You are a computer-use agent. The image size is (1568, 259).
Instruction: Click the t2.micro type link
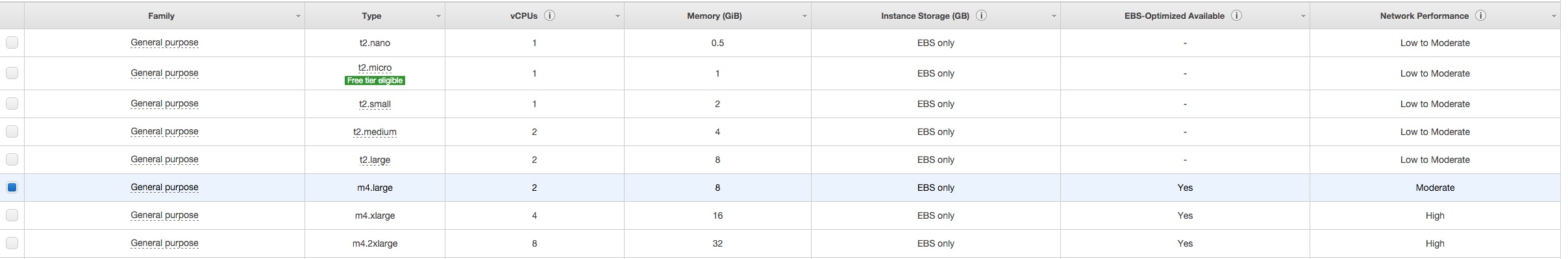pos(375,68)
